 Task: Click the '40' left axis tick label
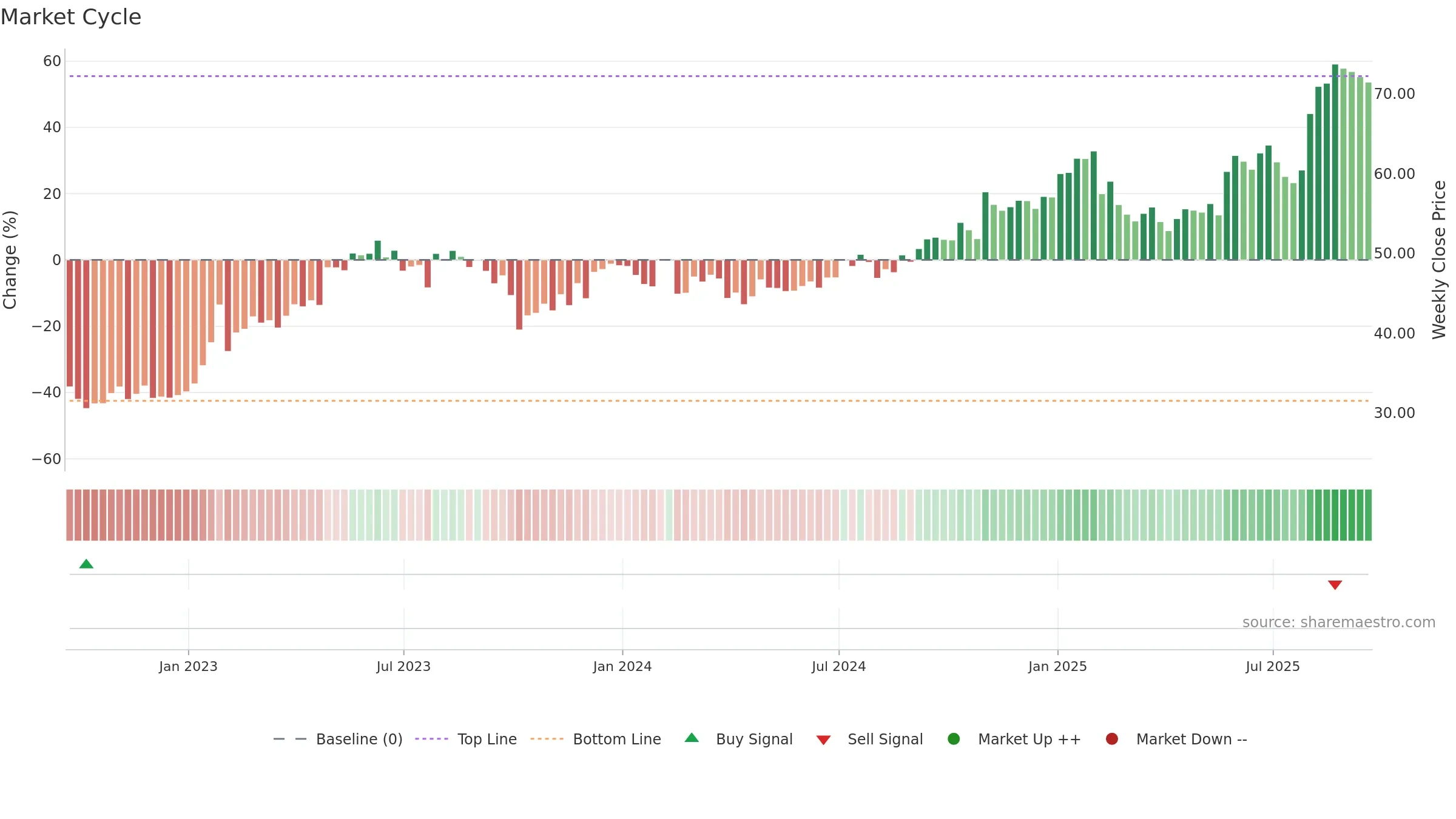click(52, 127)
